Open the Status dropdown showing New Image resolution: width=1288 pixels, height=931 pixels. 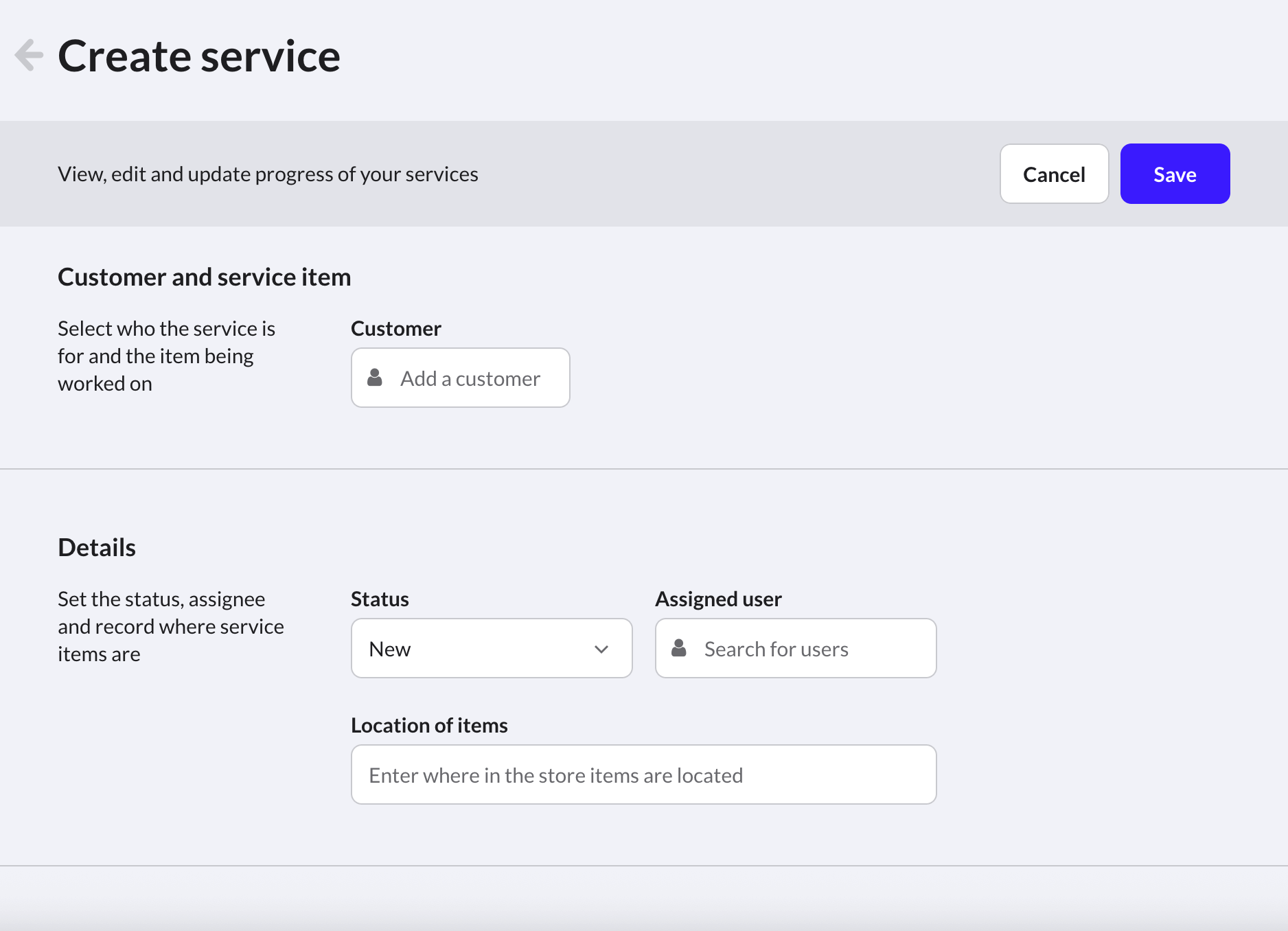click(481, 649)
